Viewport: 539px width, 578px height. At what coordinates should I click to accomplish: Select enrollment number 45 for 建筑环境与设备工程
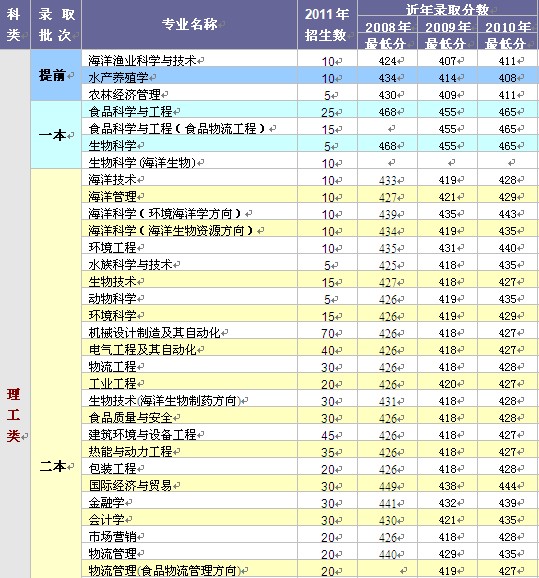(328, 435)
